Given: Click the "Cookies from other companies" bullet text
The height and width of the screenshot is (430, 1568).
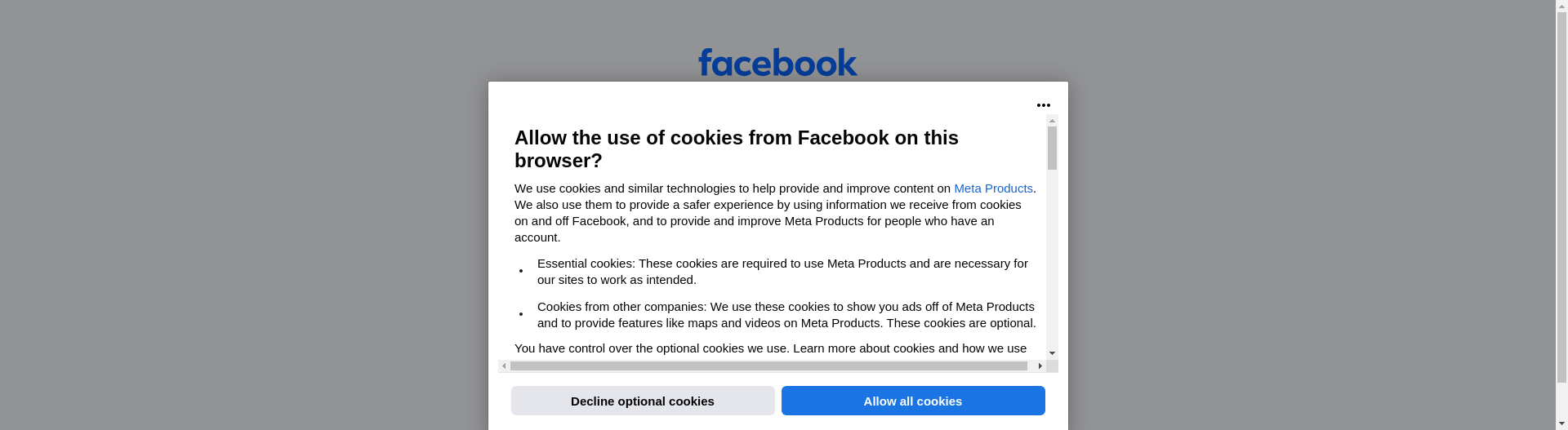Looking at the screenshot, I should click(x=786, y=315).
